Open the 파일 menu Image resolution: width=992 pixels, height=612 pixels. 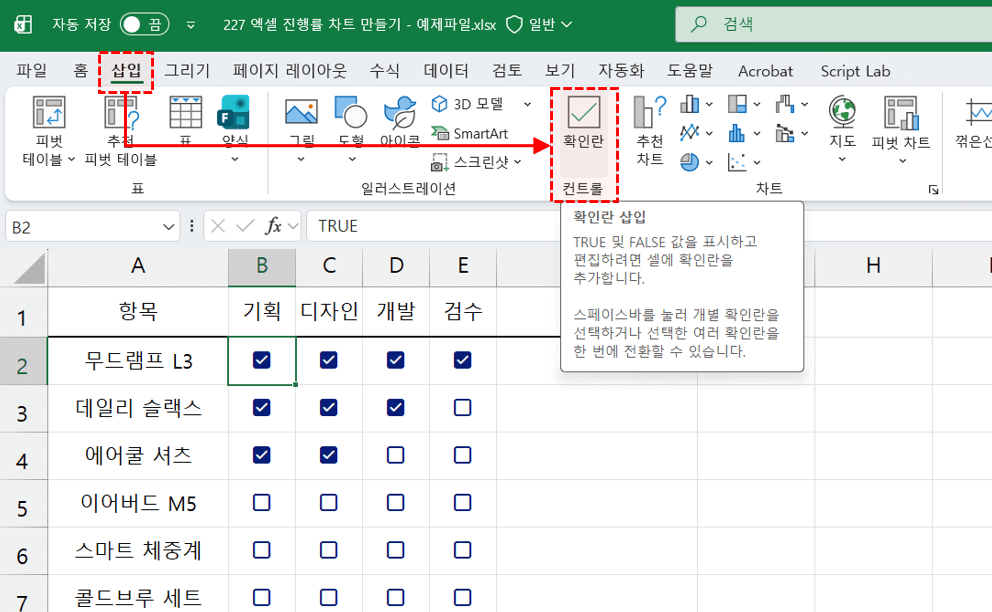(x=31, y=71)
